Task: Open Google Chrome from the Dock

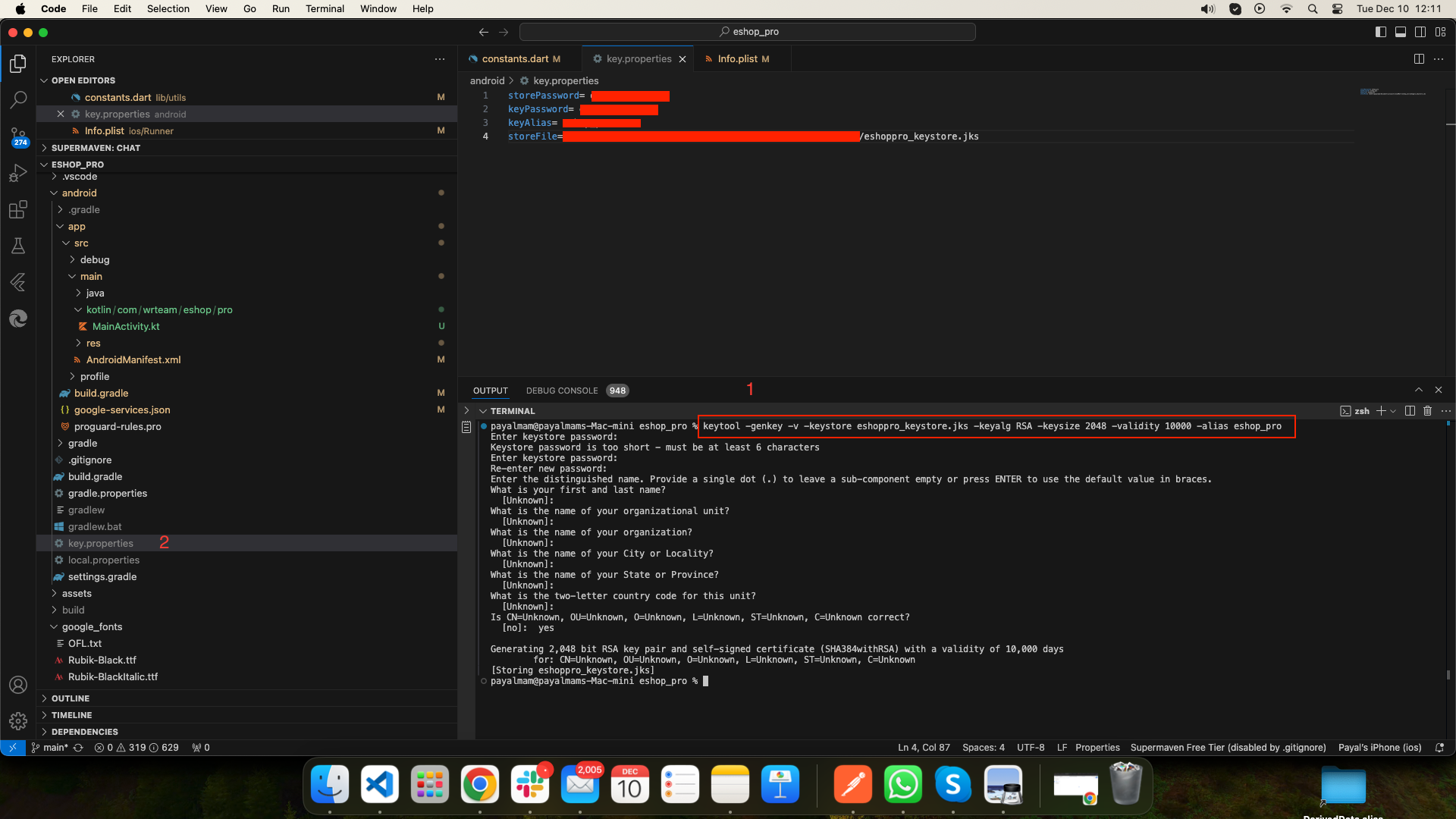Action: (x=479, y=784)
